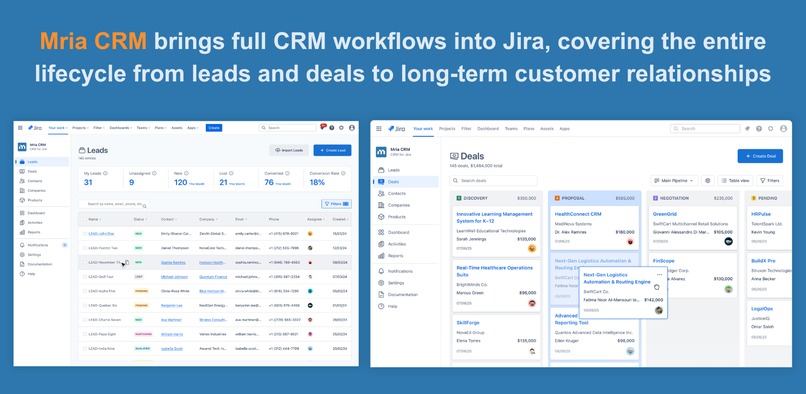Open the LEAD-John Doe lead link
The width and height of the screenshot is (806, 394).
tap(101, 234)
